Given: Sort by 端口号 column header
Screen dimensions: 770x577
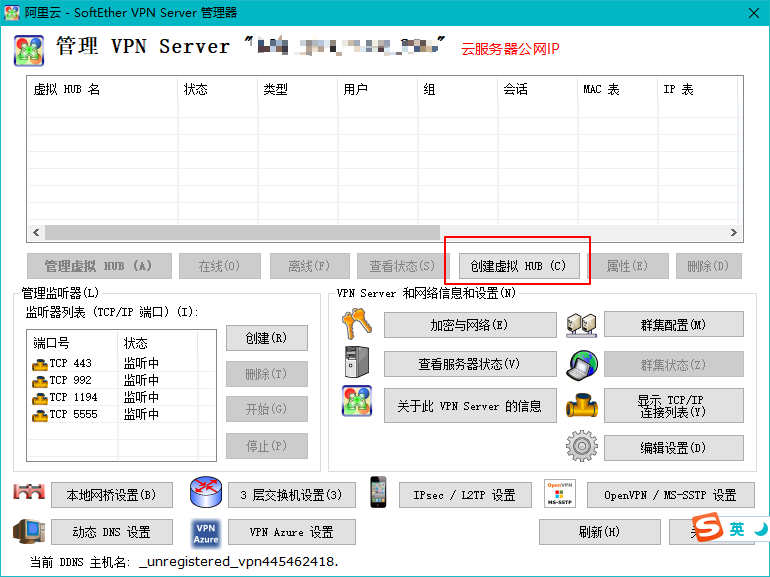Looking at the screenshot, I should 73,343.
